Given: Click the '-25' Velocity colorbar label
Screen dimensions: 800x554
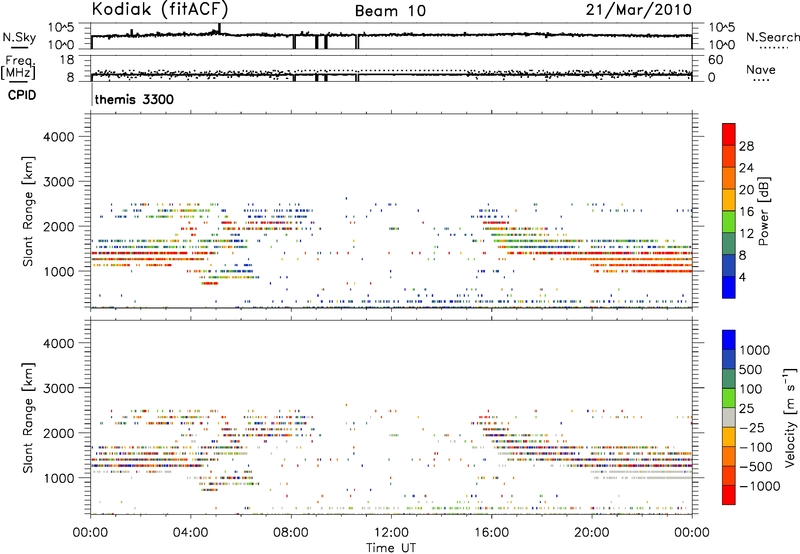Looking at the screenshot, I should coord(751,428).
